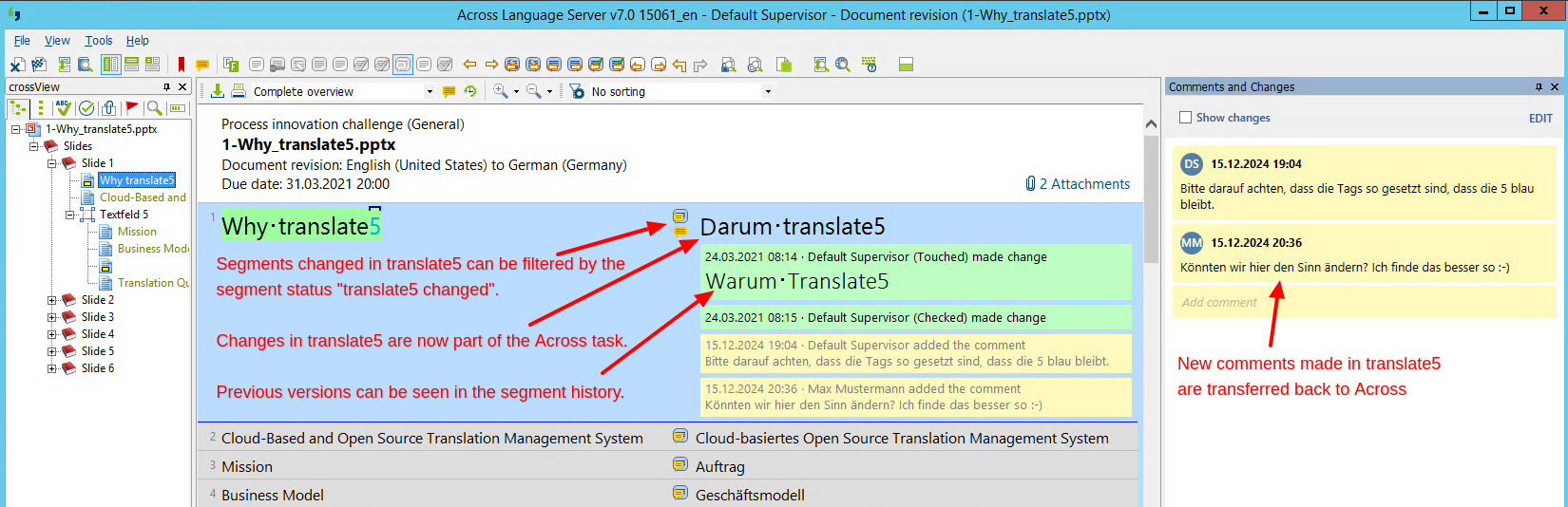Open the keyboard shortcuts help icon
Screen dimensions: 1568x507
869,65
